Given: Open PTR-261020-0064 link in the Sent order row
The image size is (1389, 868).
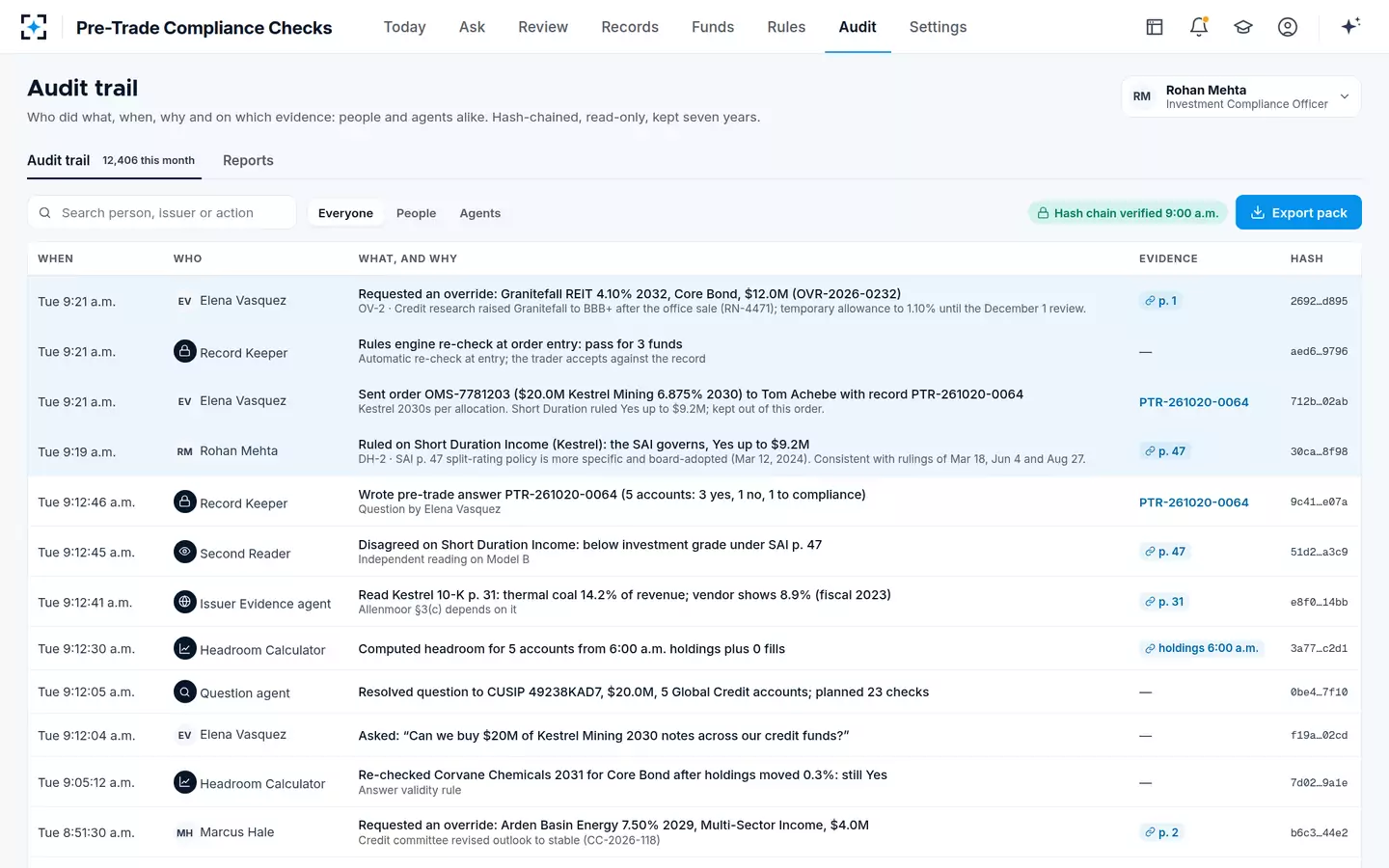Looking at the screenshot, I should click(1194, 402).
